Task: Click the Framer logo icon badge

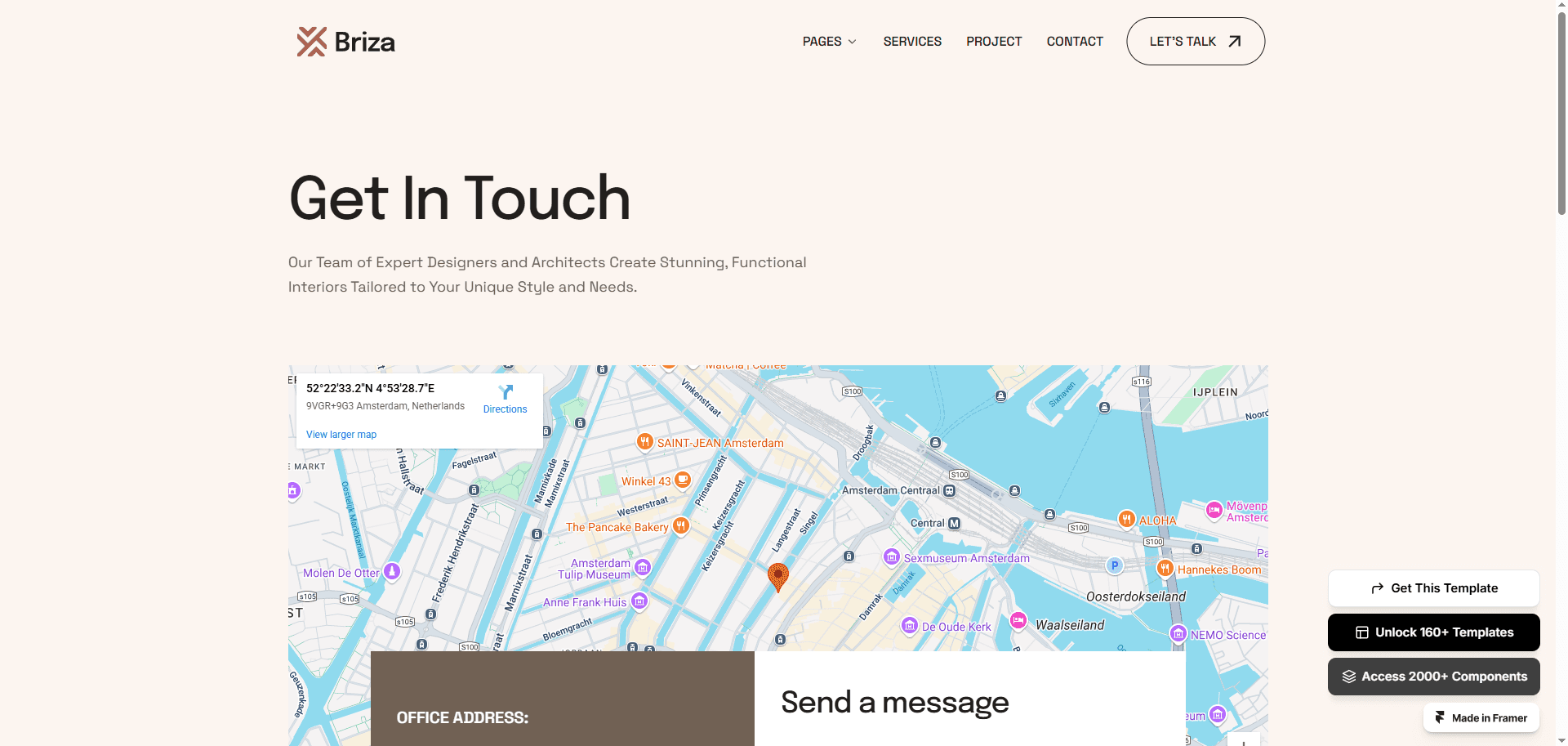Action: tap(1440, 717)
